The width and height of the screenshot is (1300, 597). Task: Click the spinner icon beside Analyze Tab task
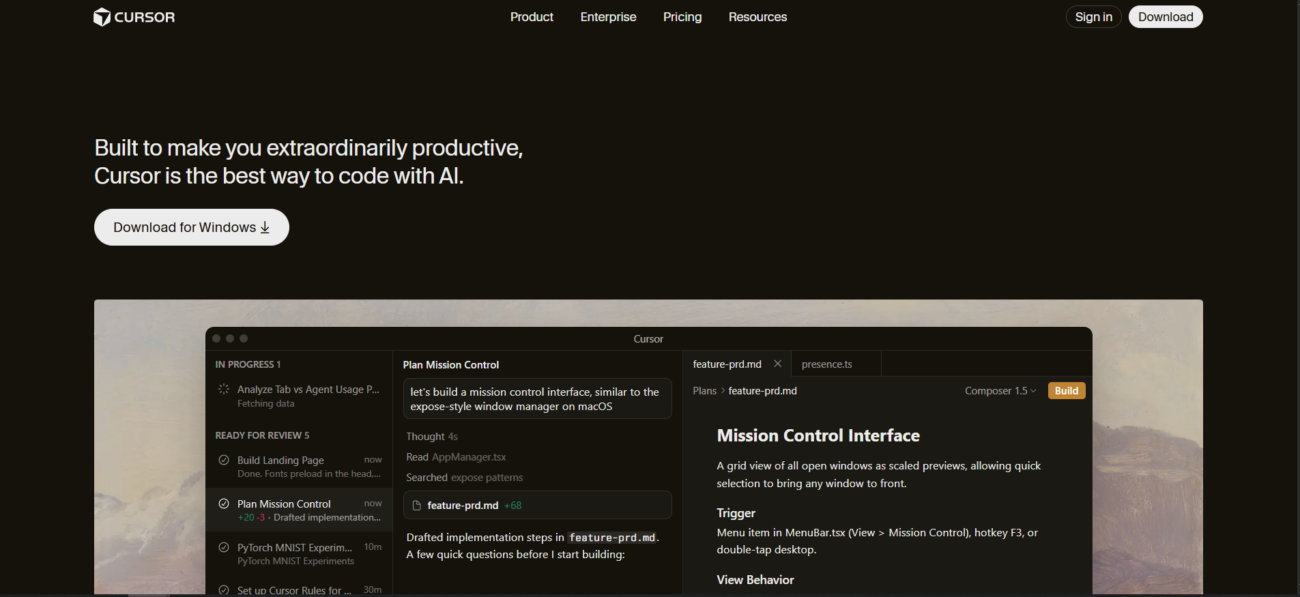pyautogui.click(x=224, y=390)
